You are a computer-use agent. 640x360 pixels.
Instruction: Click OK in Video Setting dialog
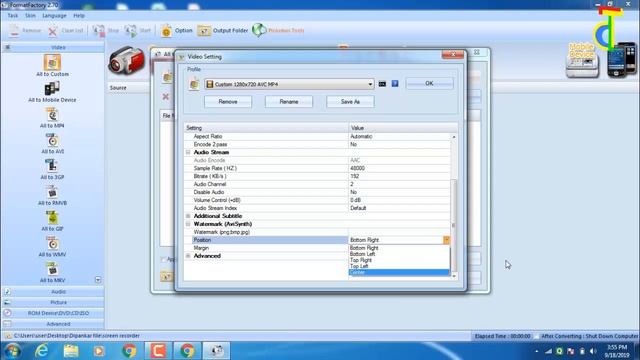[x=429, y=83]
